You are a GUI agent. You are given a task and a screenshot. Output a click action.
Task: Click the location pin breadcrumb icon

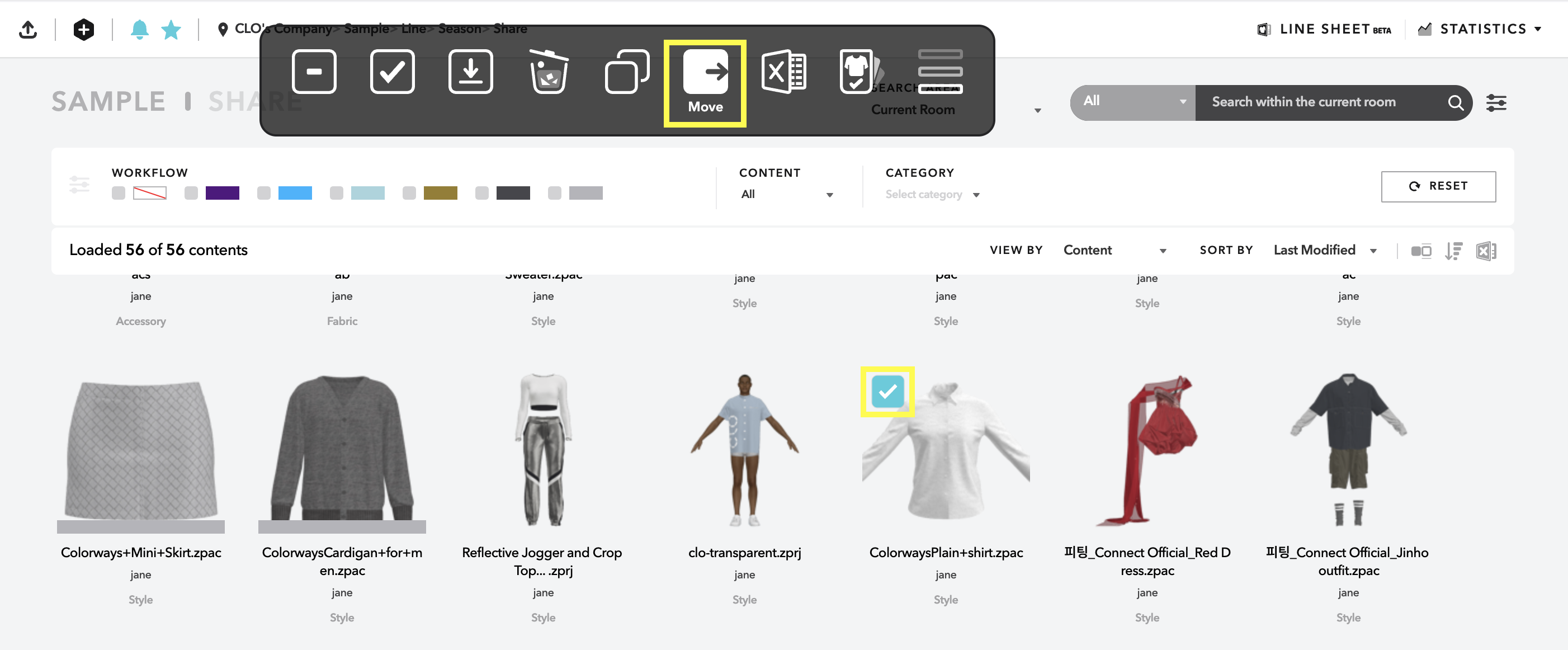[x=223, y=29]
